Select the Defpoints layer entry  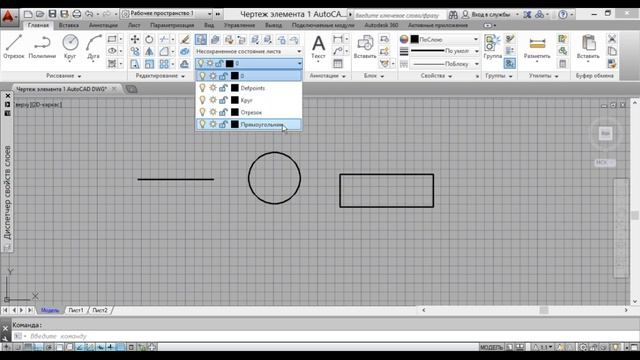coord(249,88)
